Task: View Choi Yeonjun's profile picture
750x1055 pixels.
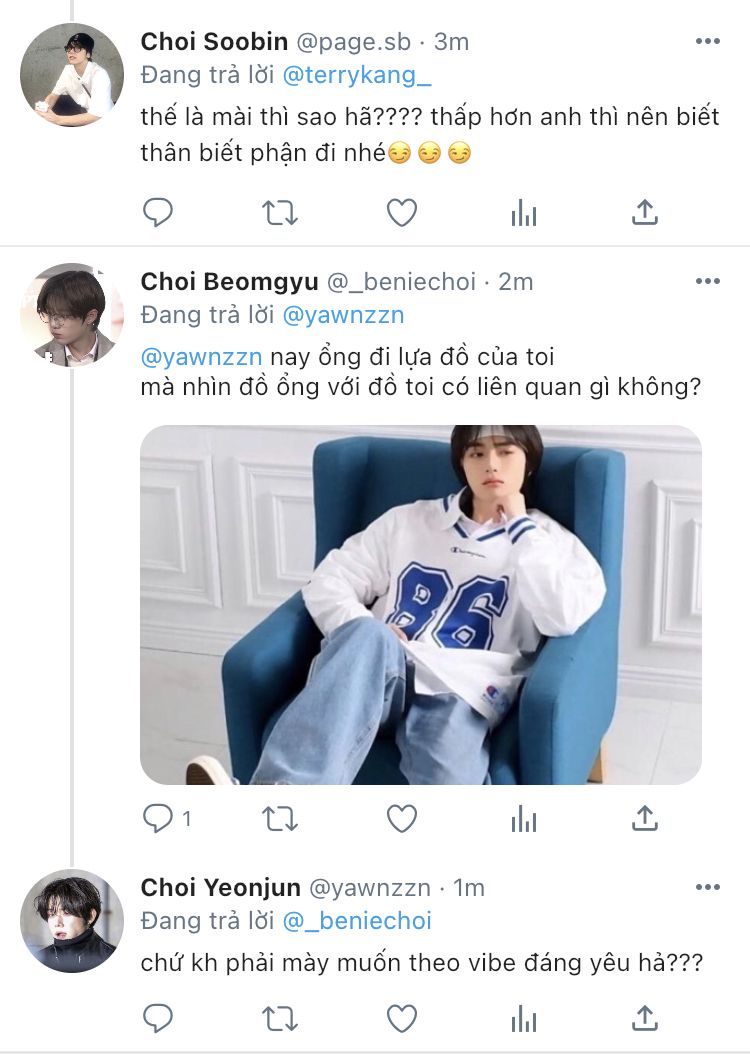Action: point(71,920)
